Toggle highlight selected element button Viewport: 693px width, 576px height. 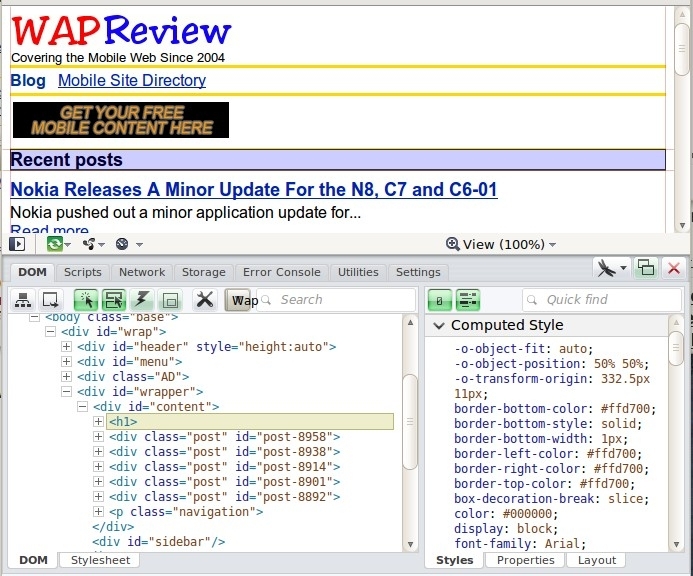coord(114,300)
